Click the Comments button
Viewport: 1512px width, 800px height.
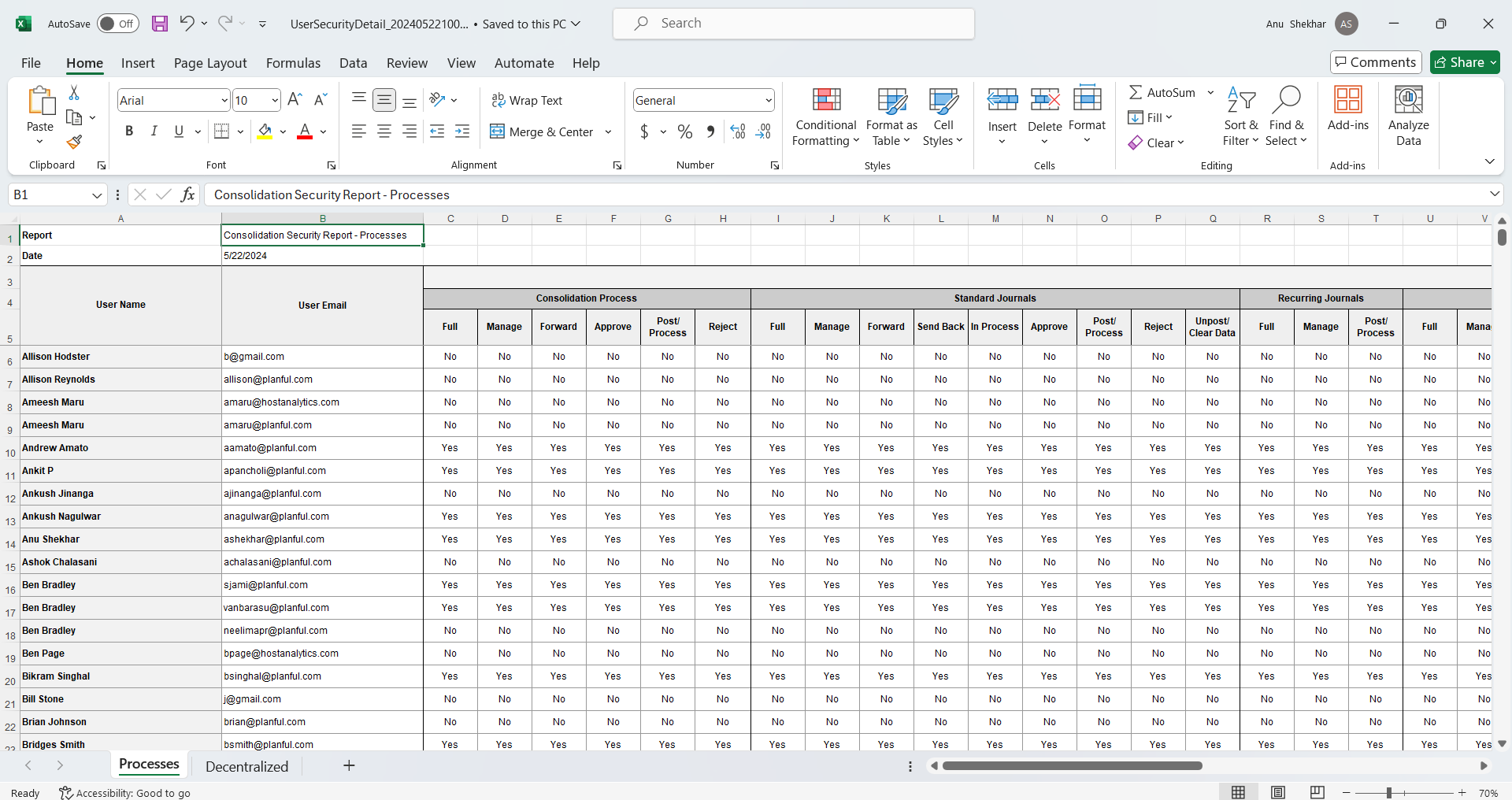coord(1375,62)
